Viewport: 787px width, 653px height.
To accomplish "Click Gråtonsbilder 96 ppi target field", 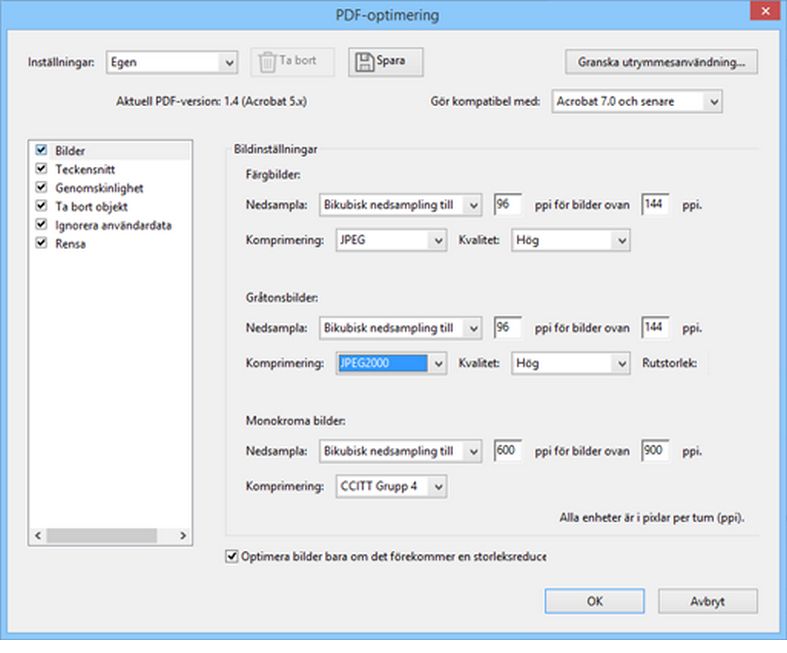I will click(x=507, y=327).
